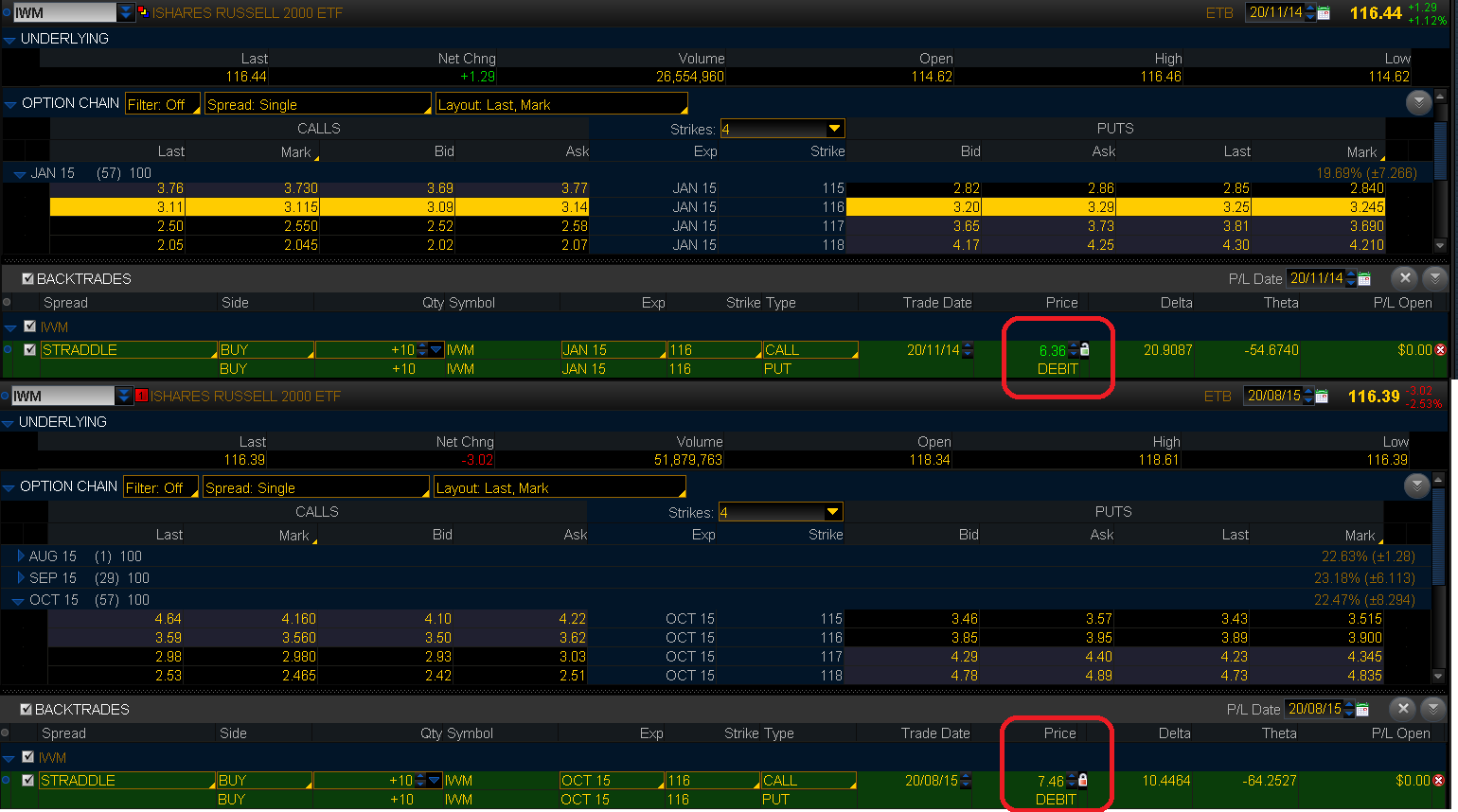Adjust quantity stepper on JAN 15 straddle
The height and width of the screenshot is (812, 1458).
[x=422, y=350]
